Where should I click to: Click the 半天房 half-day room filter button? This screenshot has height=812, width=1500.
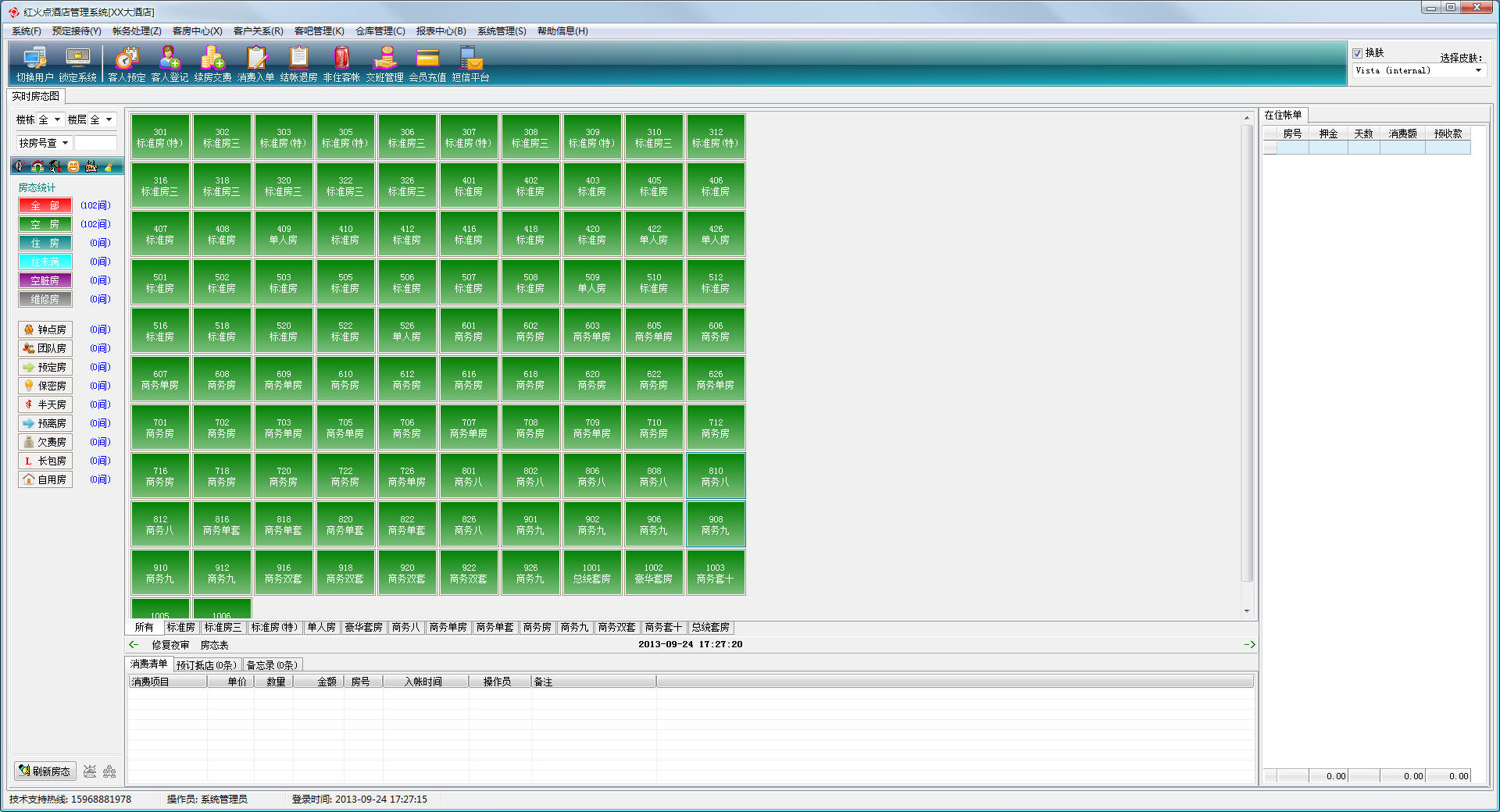pyautogui.click(x=45, y=404)
